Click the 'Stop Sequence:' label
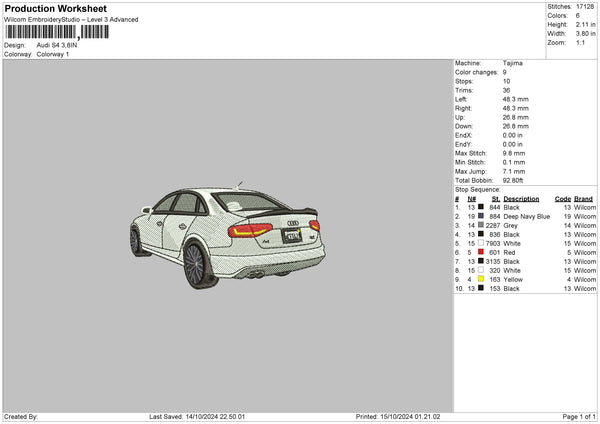The image size is (600, 424). point(478,189)
